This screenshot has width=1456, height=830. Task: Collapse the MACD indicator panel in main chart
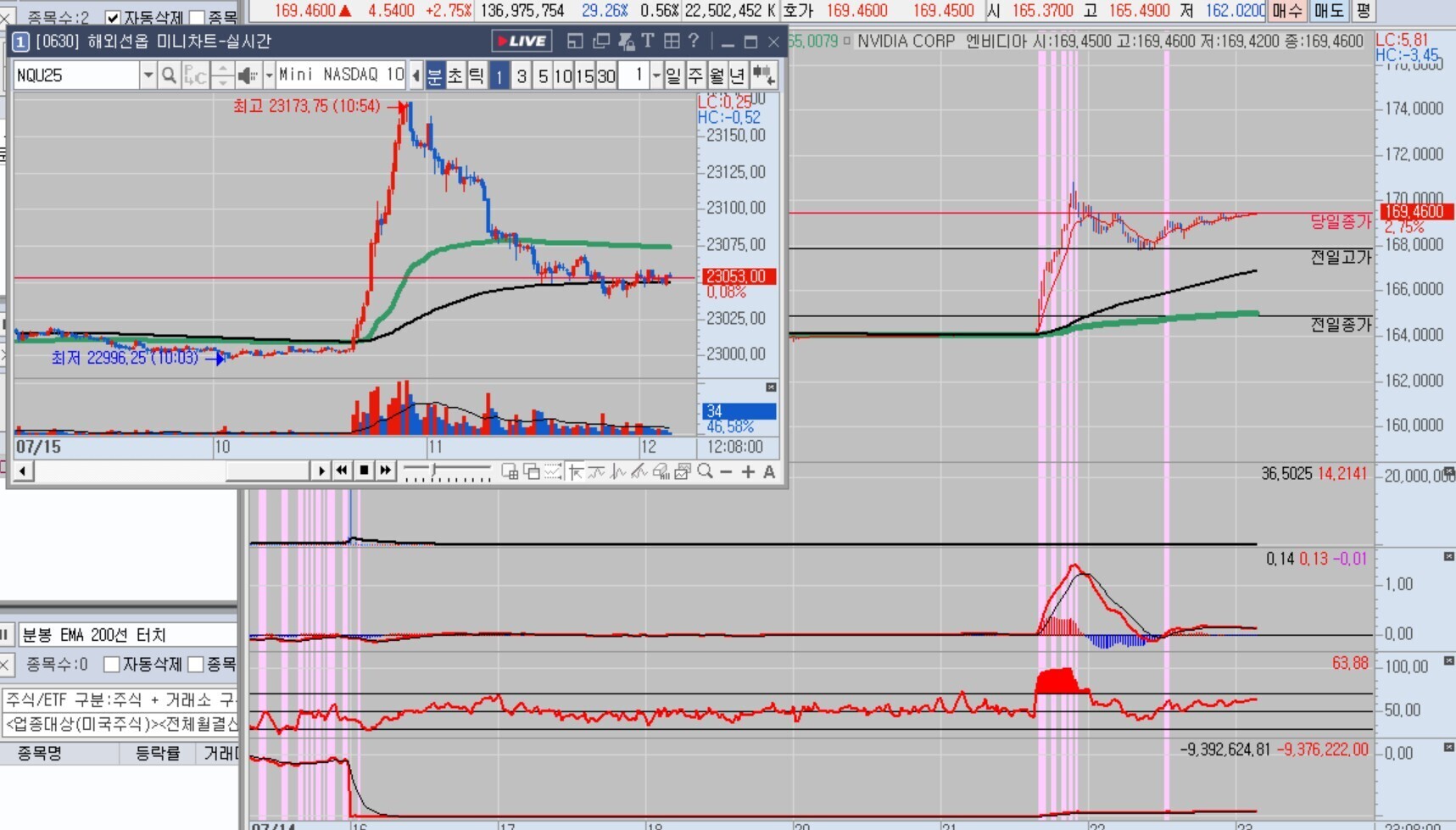click(1448, 557)
